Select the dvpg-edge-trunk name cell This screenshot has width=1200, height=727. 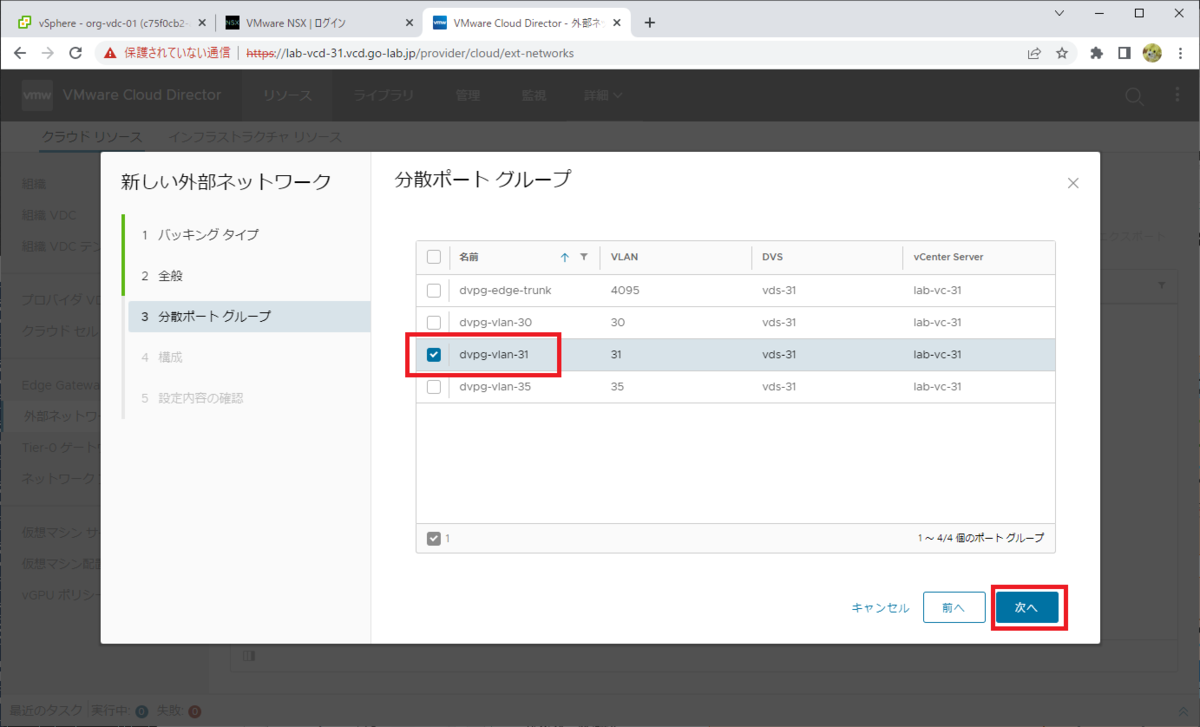pos(505,290)
